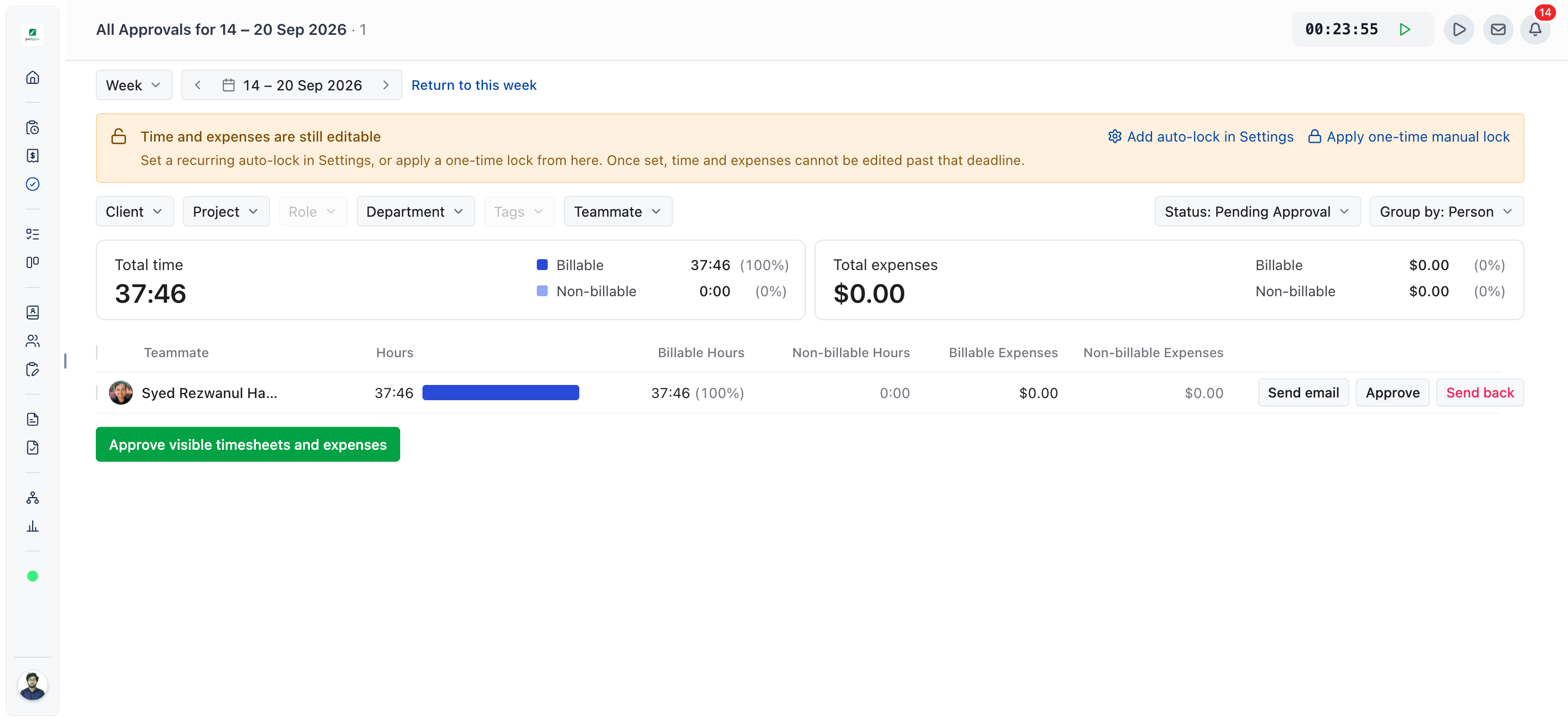Open the kanban board icon in sidebar
The image size is (1568, 722).
[32, 262]
